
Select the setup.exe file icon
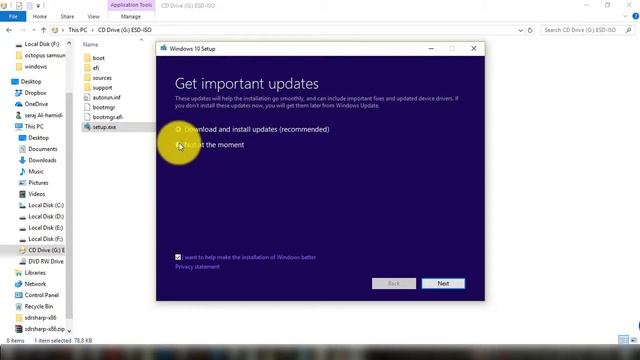tap(87, 127)
